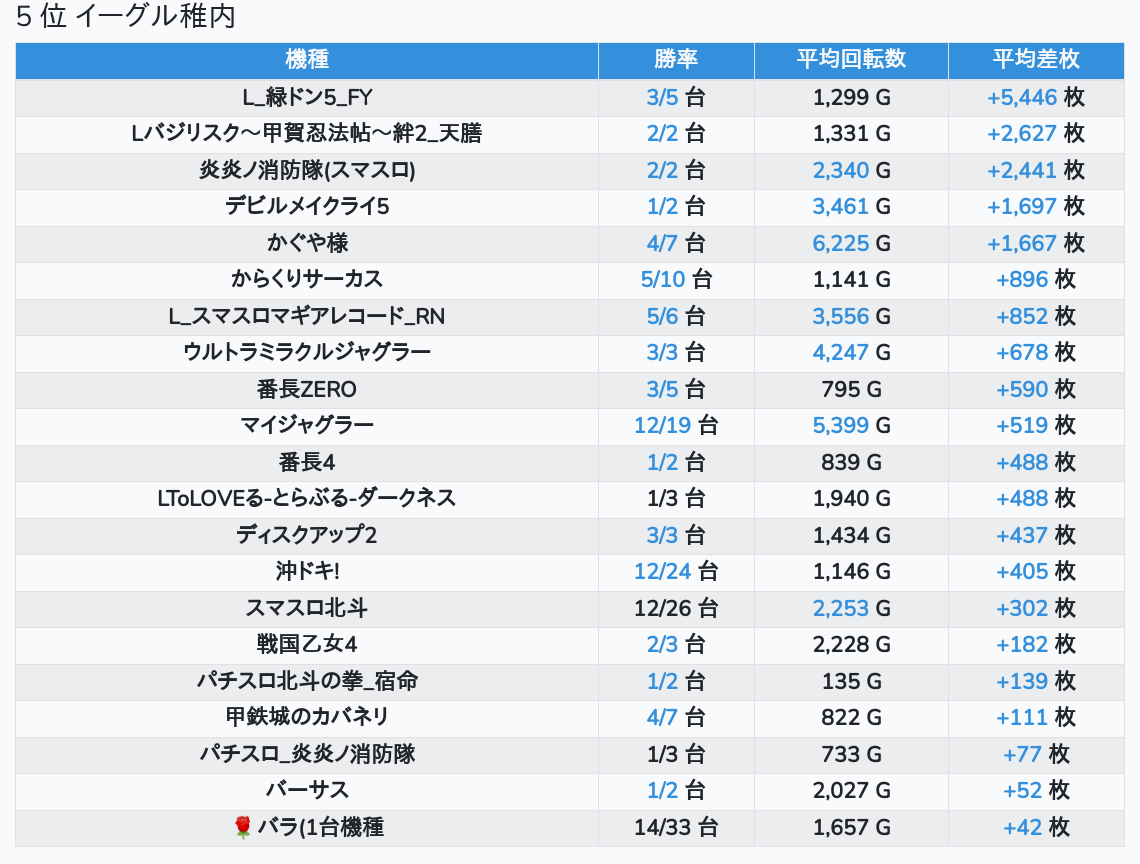Image resolution: width=1140 pixels, height=864 pixels.
Task: Click the +42 枚 value
Action: pyautogui.click(x=1036, y=827)
